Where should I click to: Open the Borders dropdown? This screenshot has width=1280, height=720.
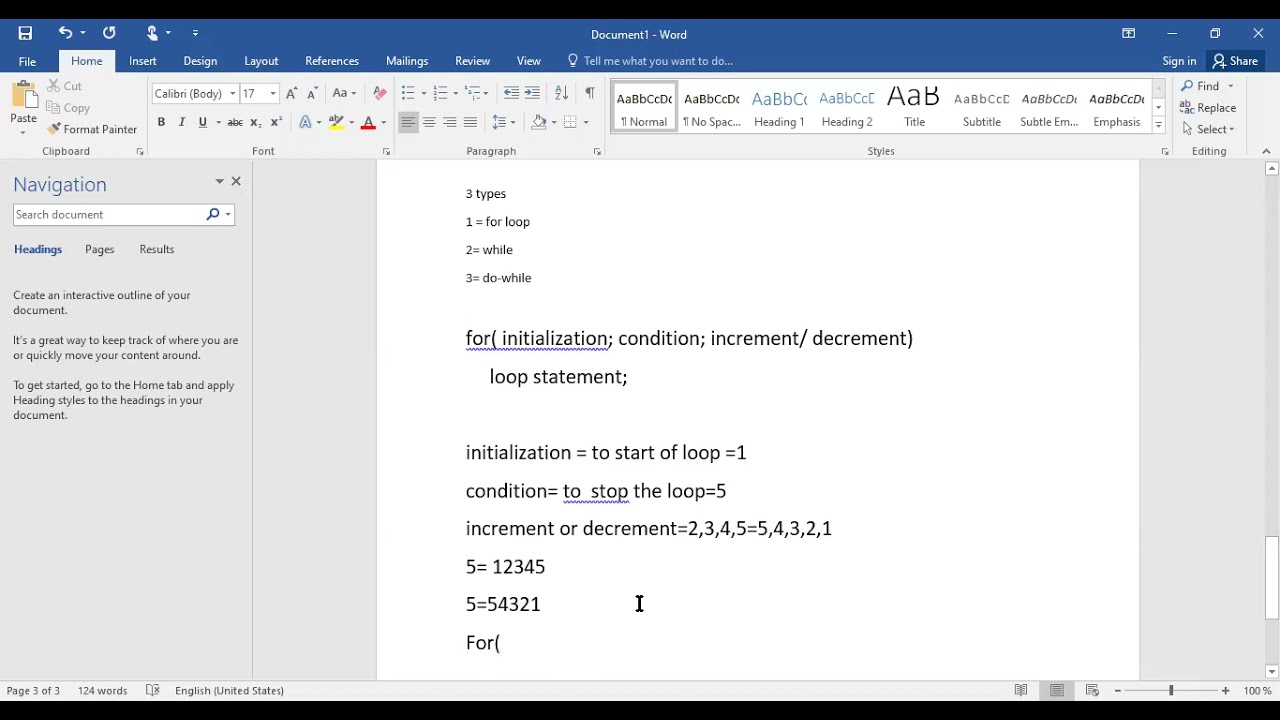click(x=586, y=122)
